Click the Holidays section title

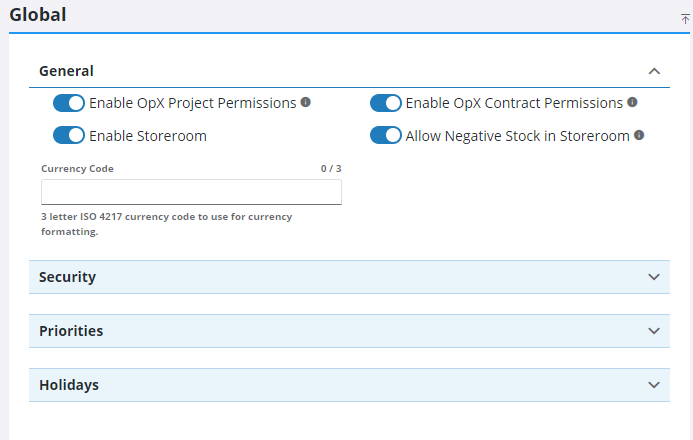pos(69,385)
